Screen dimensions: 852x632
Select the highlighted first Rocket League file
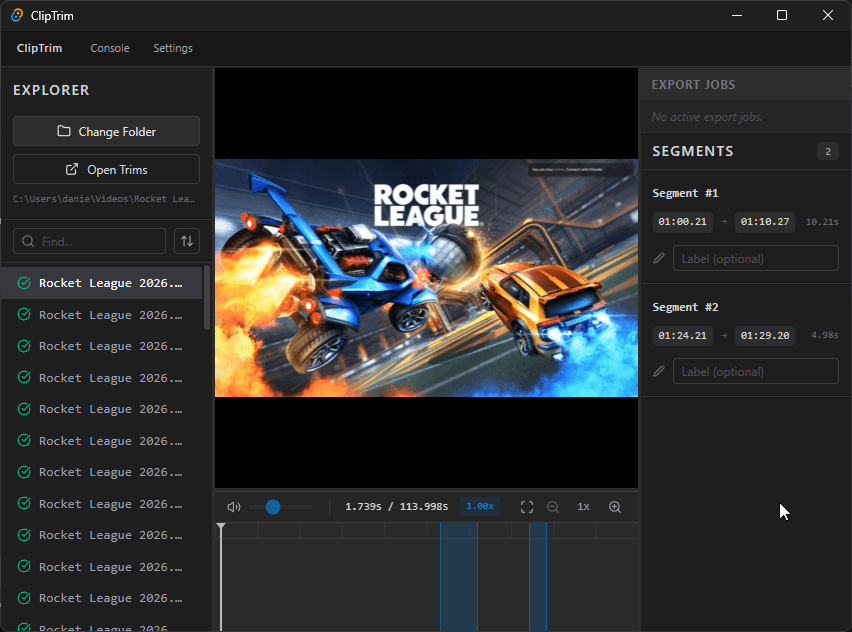102,283
